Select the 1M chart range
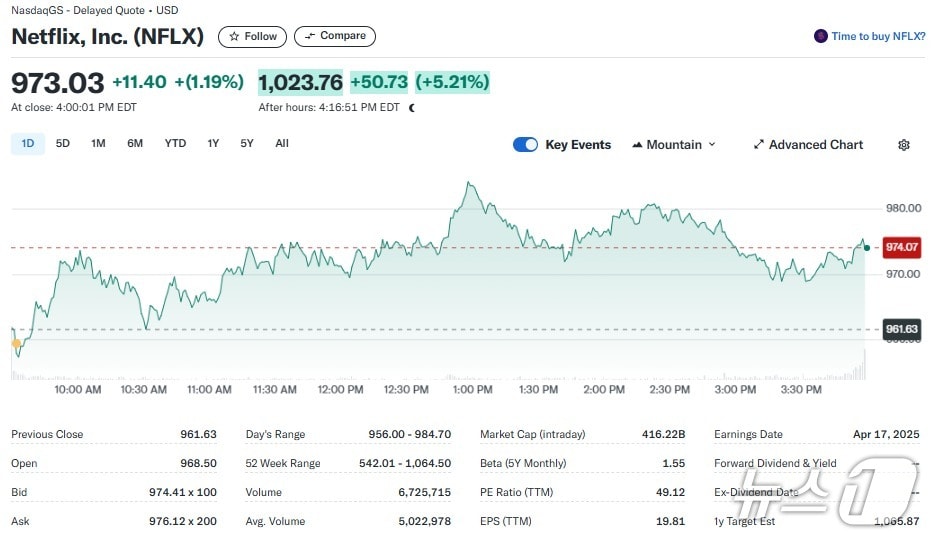 (98, 143)
